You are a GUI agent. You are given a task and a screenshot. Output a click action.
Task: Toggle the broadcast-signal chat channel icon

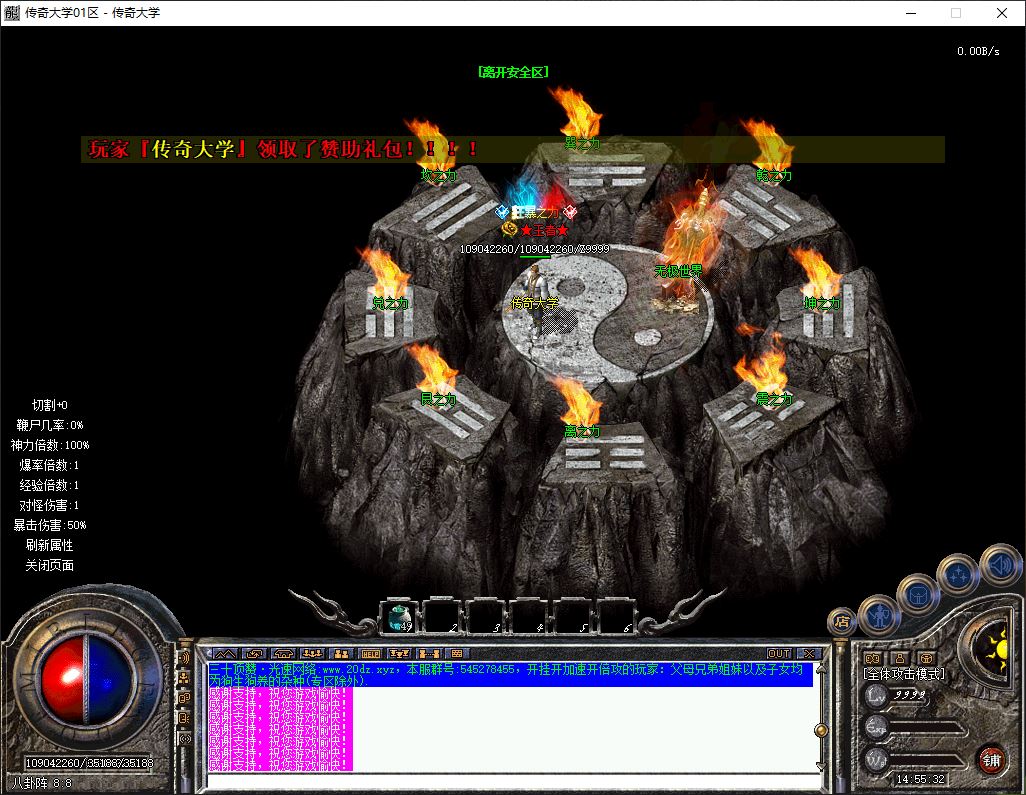184,739
